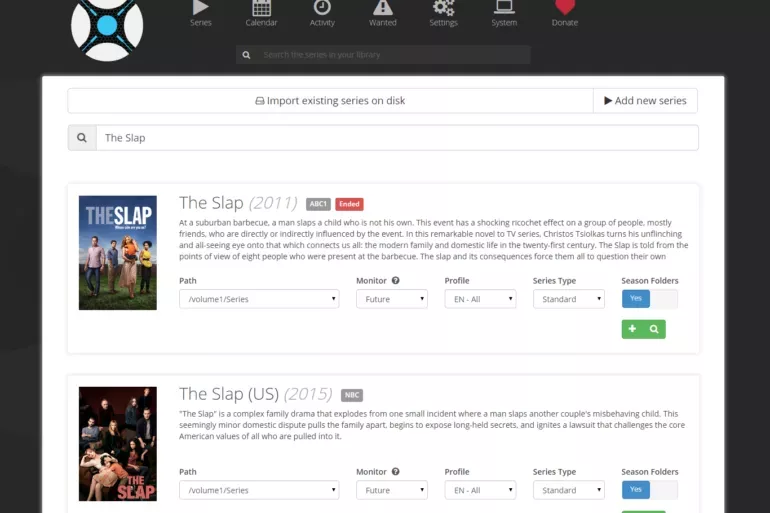The height and width of the screenshot is (513, 770).
Task: Click the Sonarr logo
Action: [x=107, y=28]
